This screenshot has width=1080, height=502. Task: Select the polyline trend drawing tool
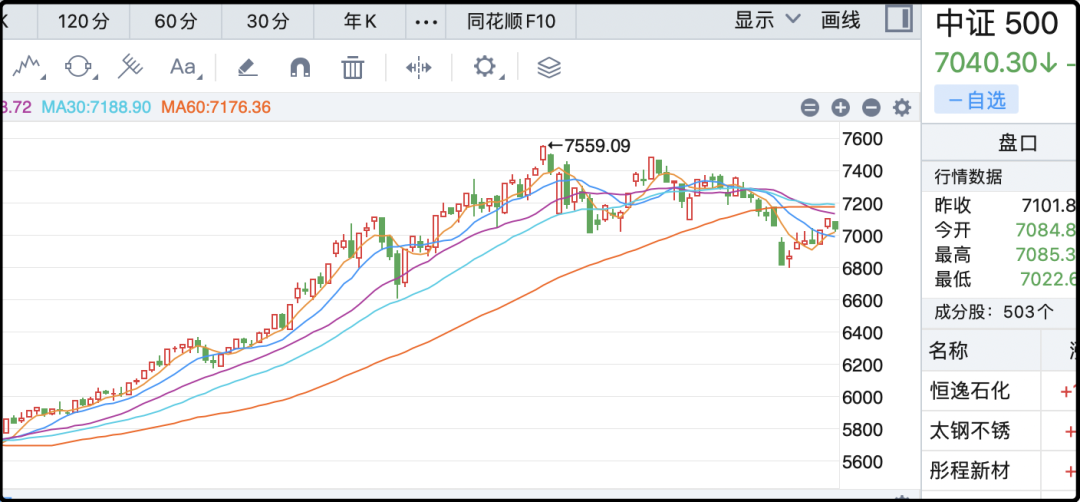27,67
